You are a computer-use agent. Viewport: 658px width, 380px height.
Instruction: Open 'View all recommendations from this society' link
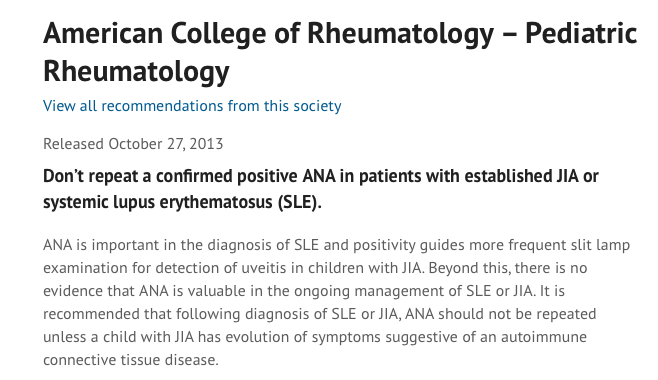(192, 106)
